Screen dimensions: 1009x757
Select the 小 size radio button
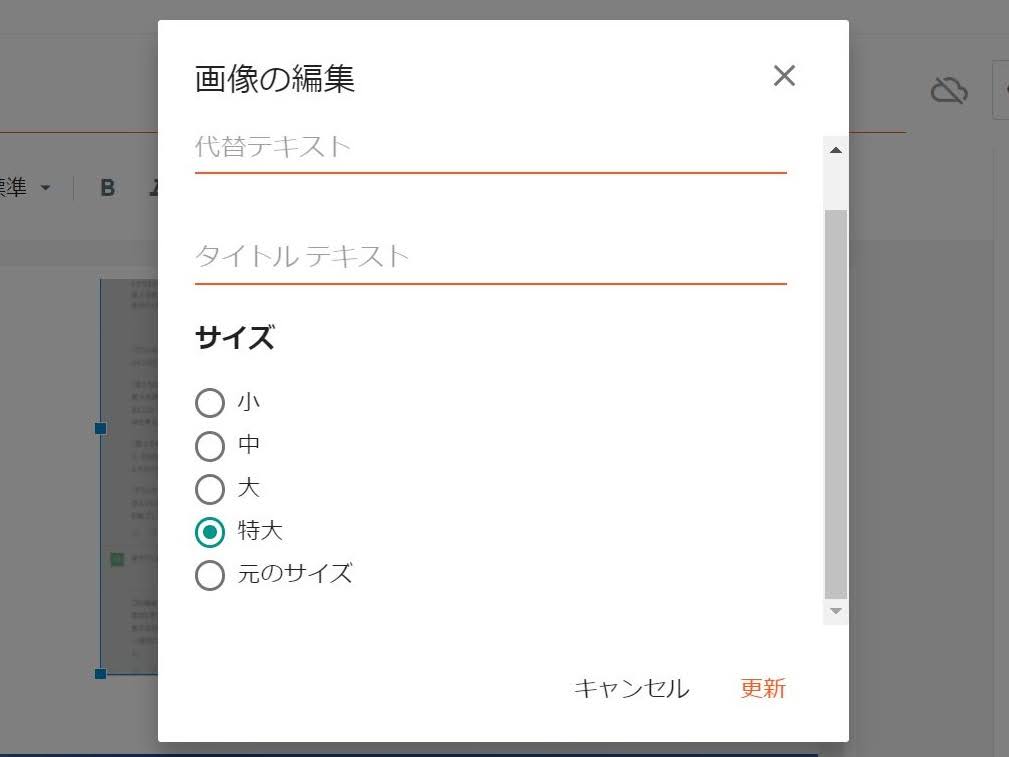point(210,403)
